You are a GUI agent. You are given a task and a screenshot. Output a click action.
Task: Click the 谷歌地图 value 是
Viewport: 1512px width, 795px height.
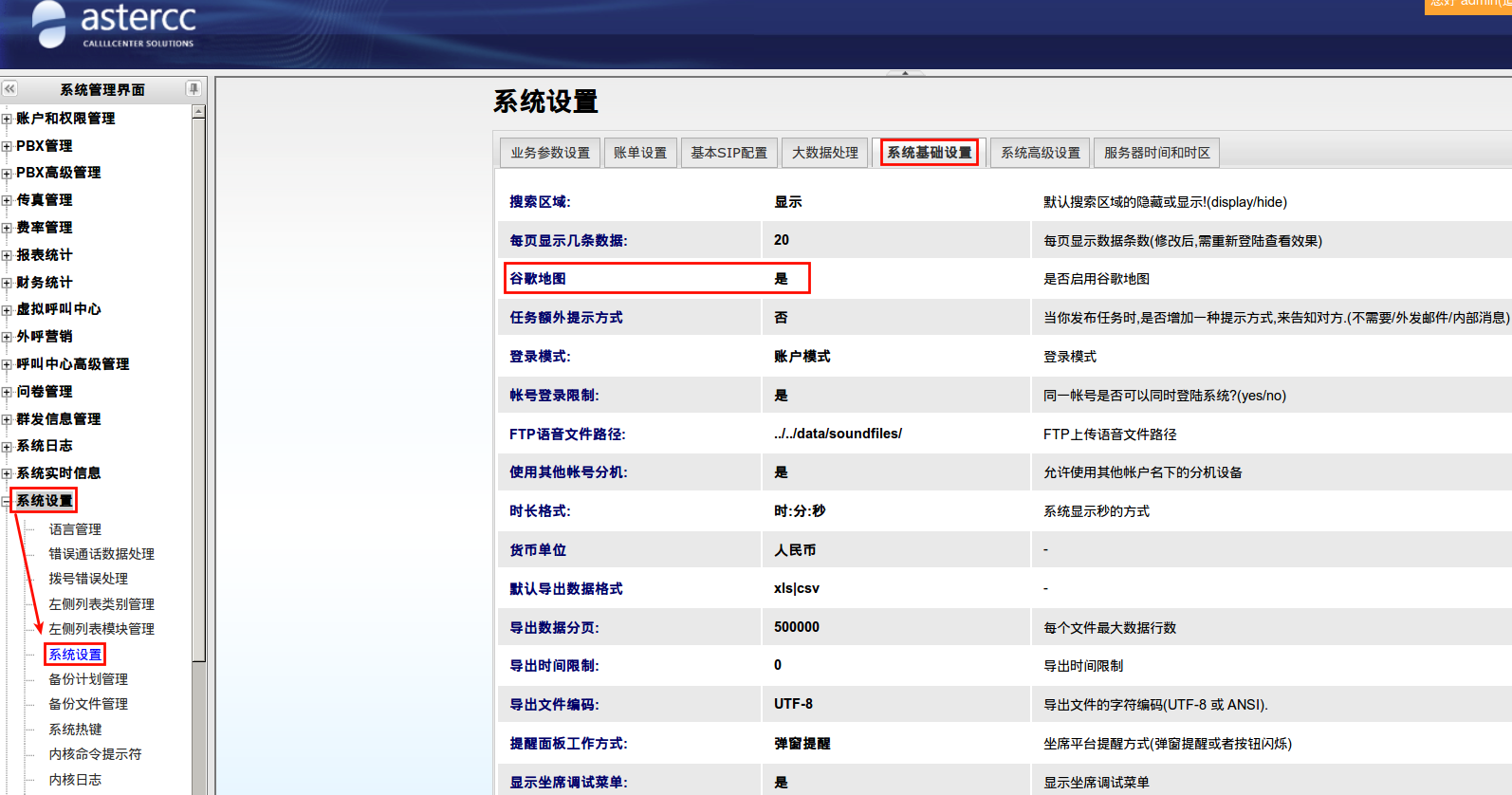coord(781,279)
